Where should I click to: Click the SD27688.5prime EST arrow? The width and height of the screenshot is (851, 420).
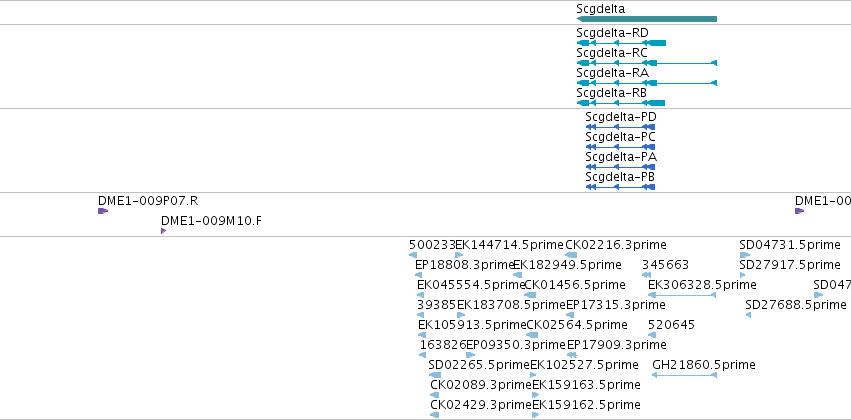pos(748,315)
